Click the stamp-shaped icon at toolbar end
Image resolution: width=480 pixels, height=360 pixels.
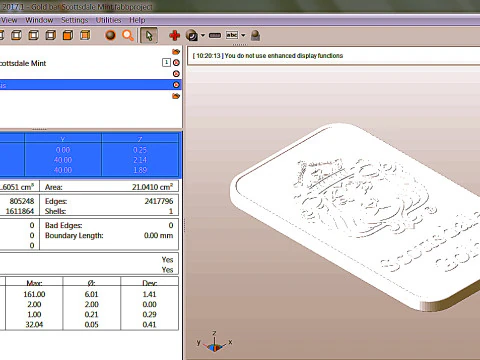255,35
